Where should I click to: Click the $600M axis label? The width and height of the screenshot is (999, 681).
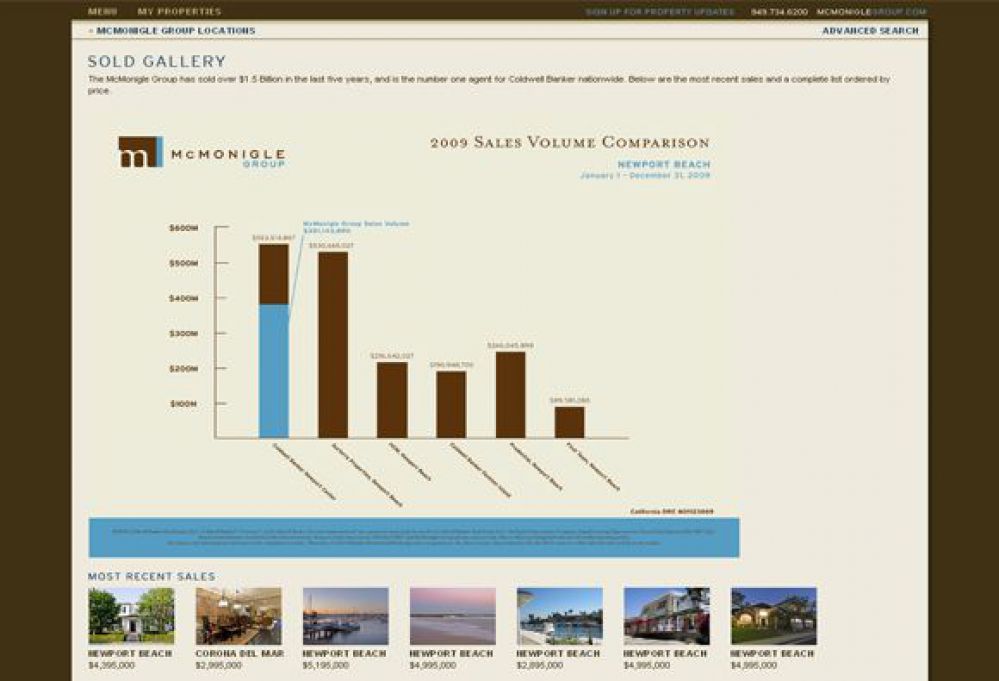pyautogui.click(x=183, y=227)
